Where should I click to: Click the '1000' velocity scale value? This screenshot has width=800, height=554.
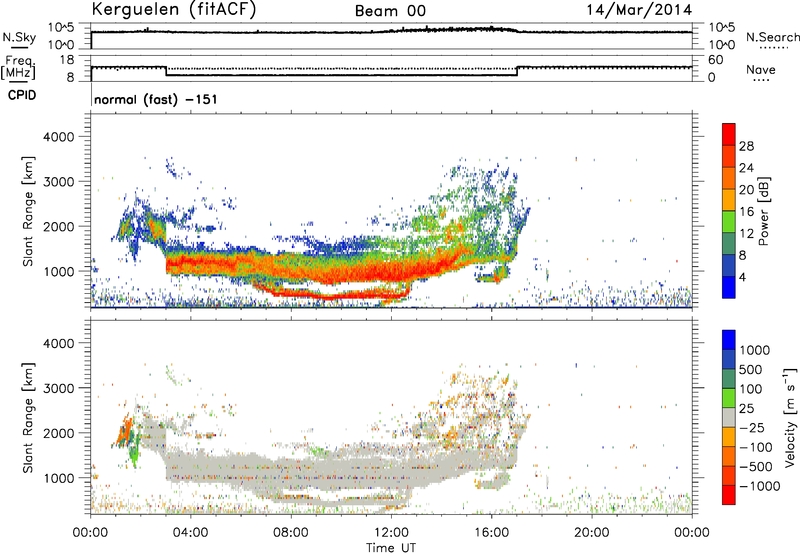tap(754, 350)
